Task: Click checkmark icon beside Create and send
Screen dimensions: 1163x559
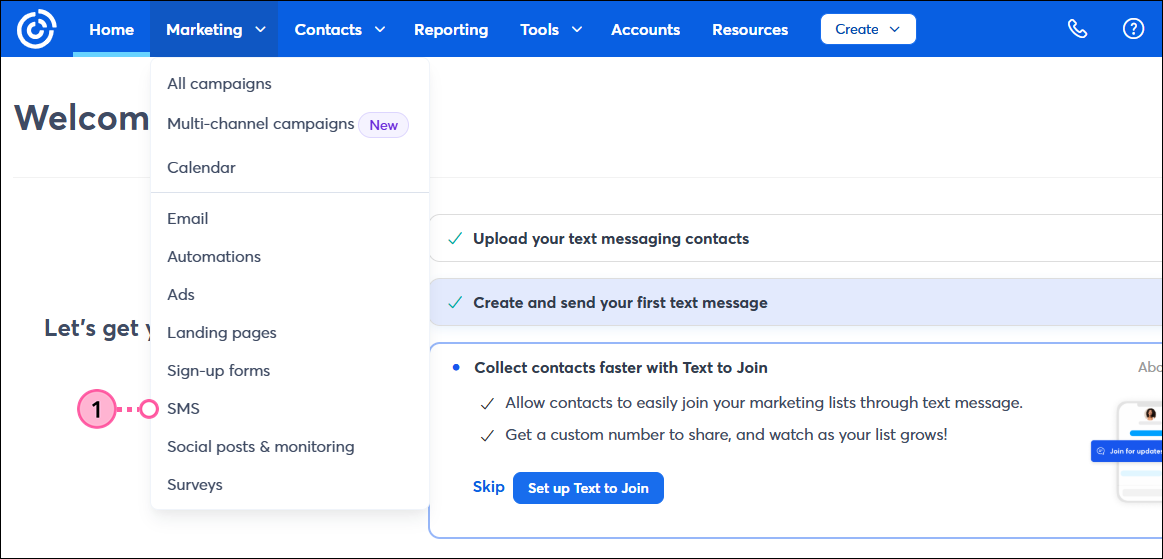Action: point(455,302)
